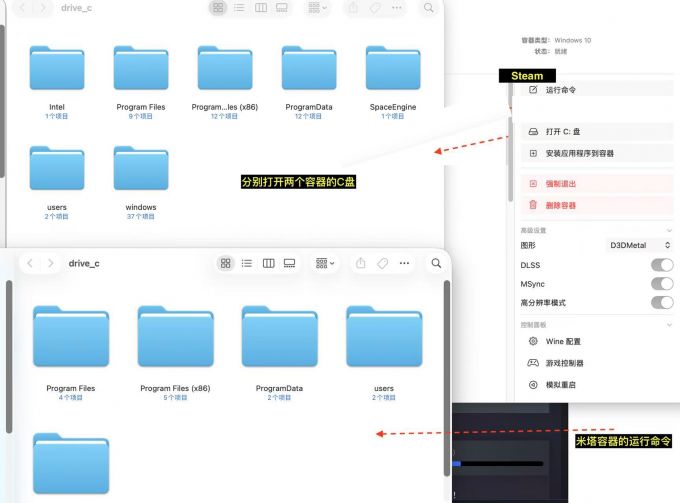Switch lower Finder window to icon view
680x503 pixels.
click(226, 263)
